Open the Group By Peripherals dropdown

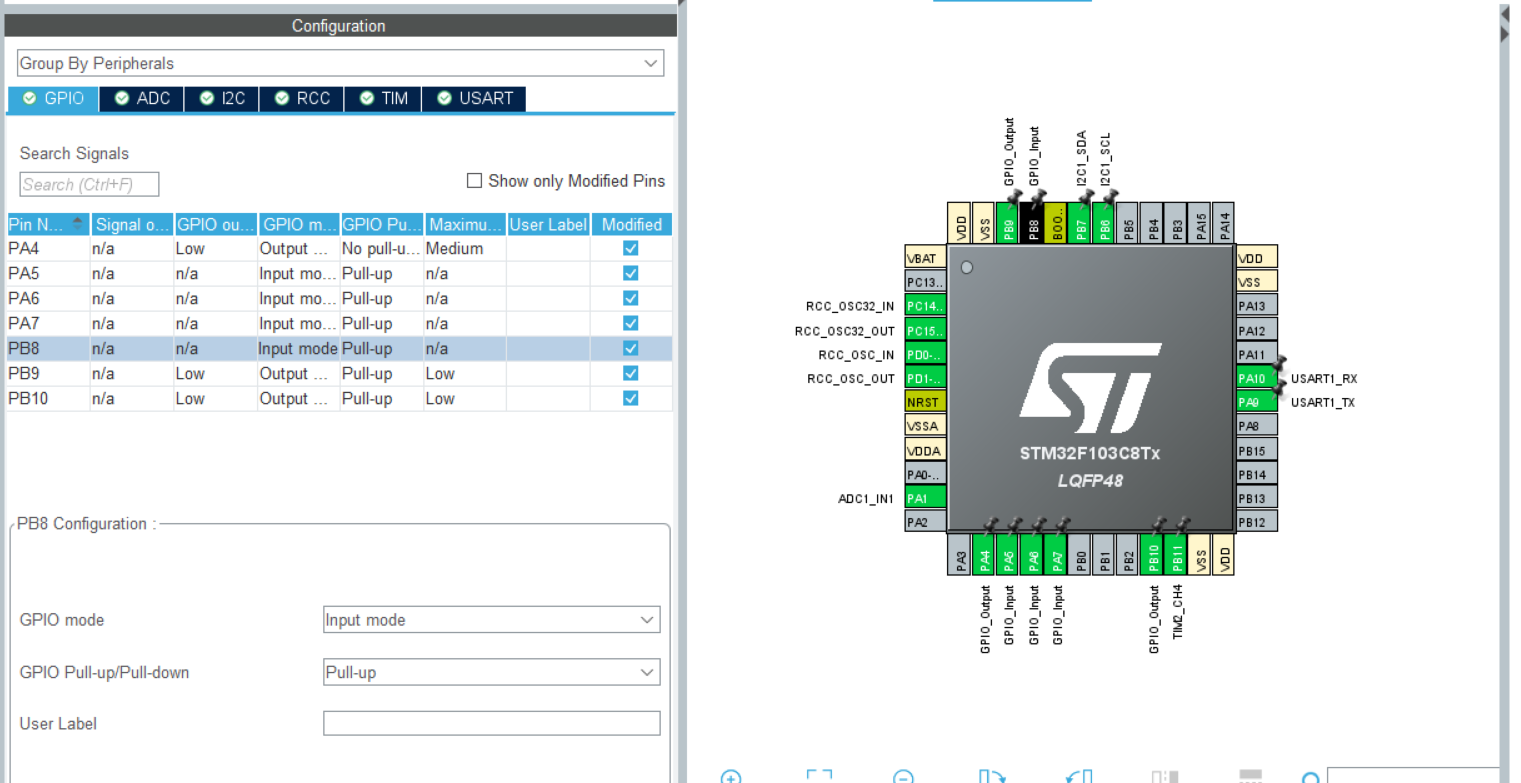(340, 63)
